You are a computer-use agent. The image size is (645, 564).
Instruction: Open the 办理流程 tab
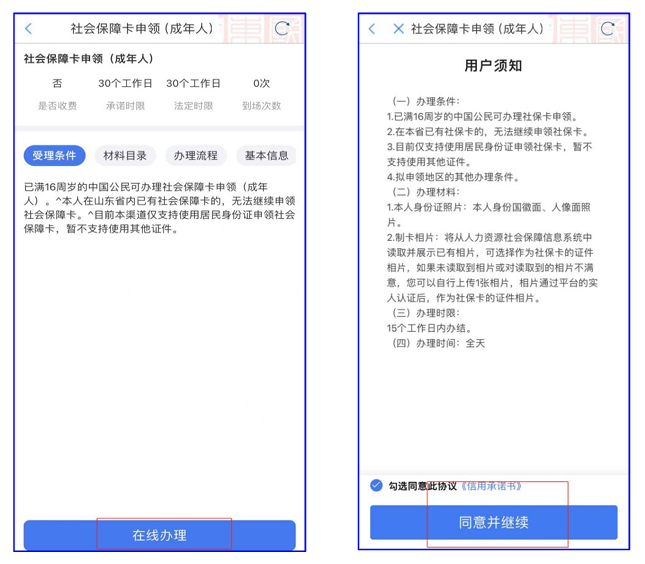(195, 156)
